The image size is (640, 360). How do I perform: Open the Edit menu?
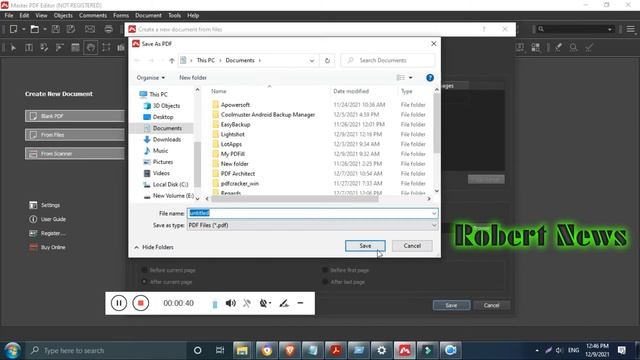[24, 16]
